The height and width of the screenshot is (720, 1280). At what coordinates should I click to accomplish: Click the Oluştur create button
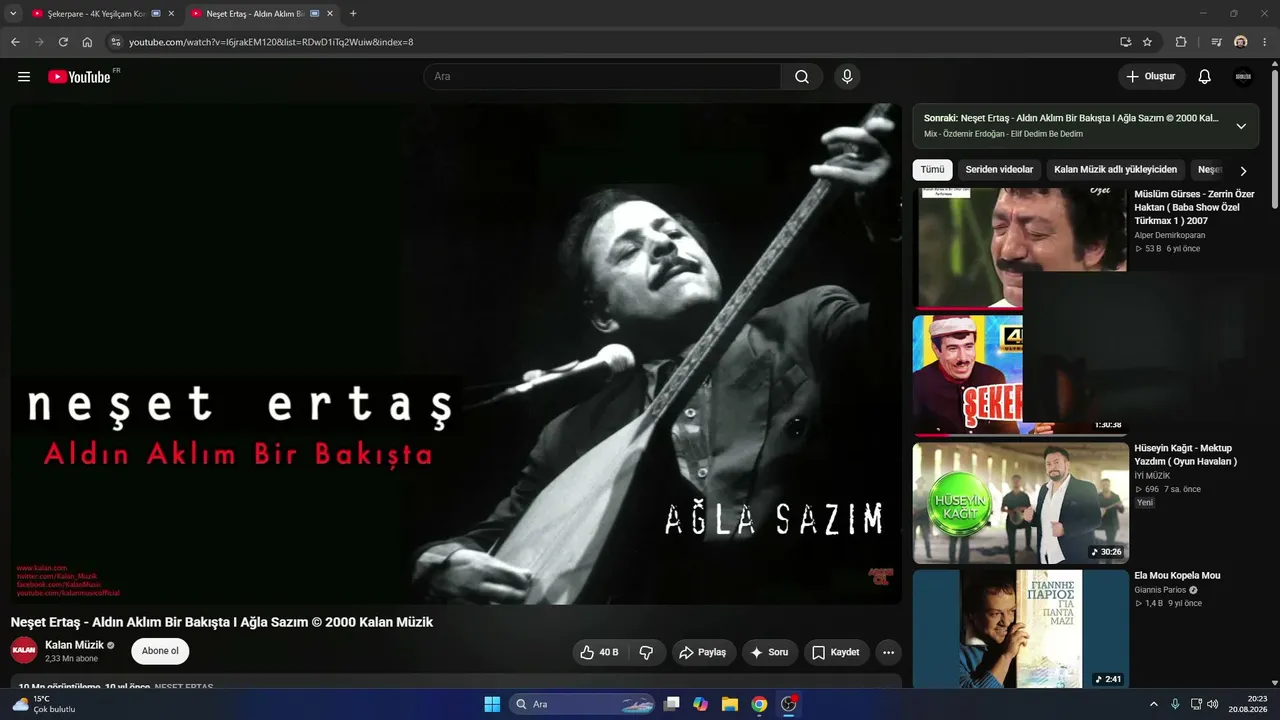[1151, 77]
